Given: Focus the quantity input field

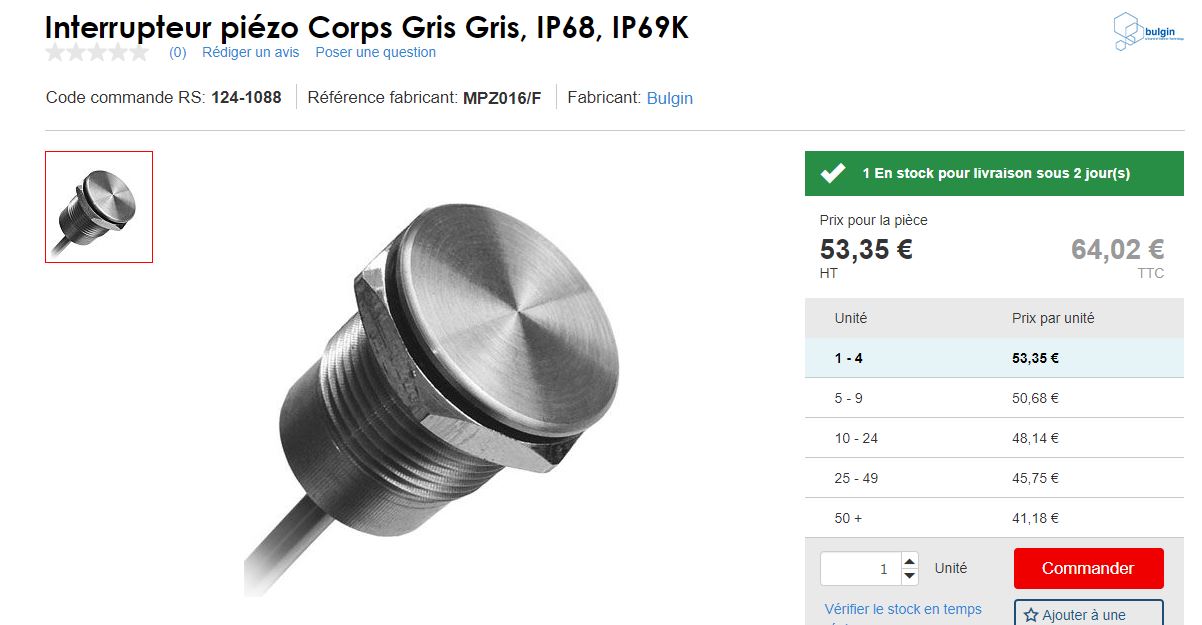Looking at the screenshot, I should click(x=860, y=569).
